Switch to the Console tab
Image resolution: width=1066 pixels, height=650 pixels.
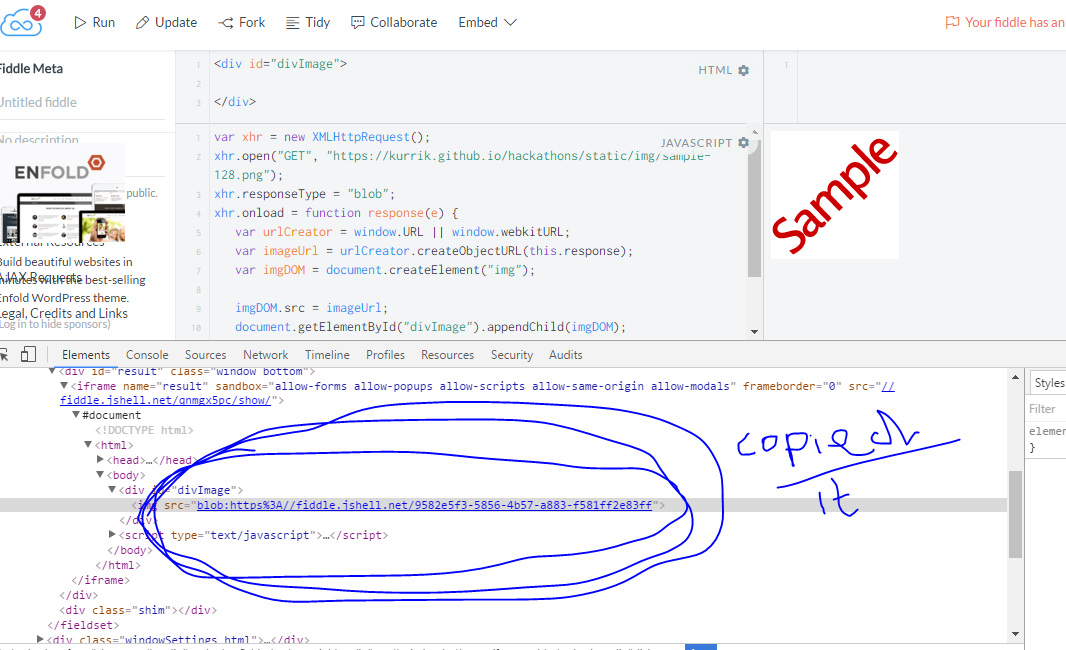[x=147, y=355]
